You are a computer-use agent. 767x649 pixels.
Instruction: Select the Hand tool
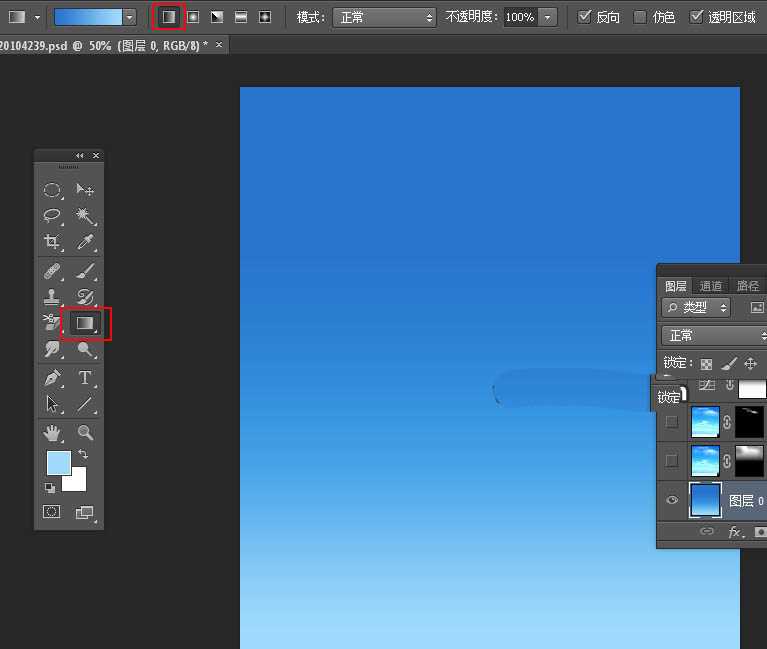pyautogui.click(x=52, y=432)
